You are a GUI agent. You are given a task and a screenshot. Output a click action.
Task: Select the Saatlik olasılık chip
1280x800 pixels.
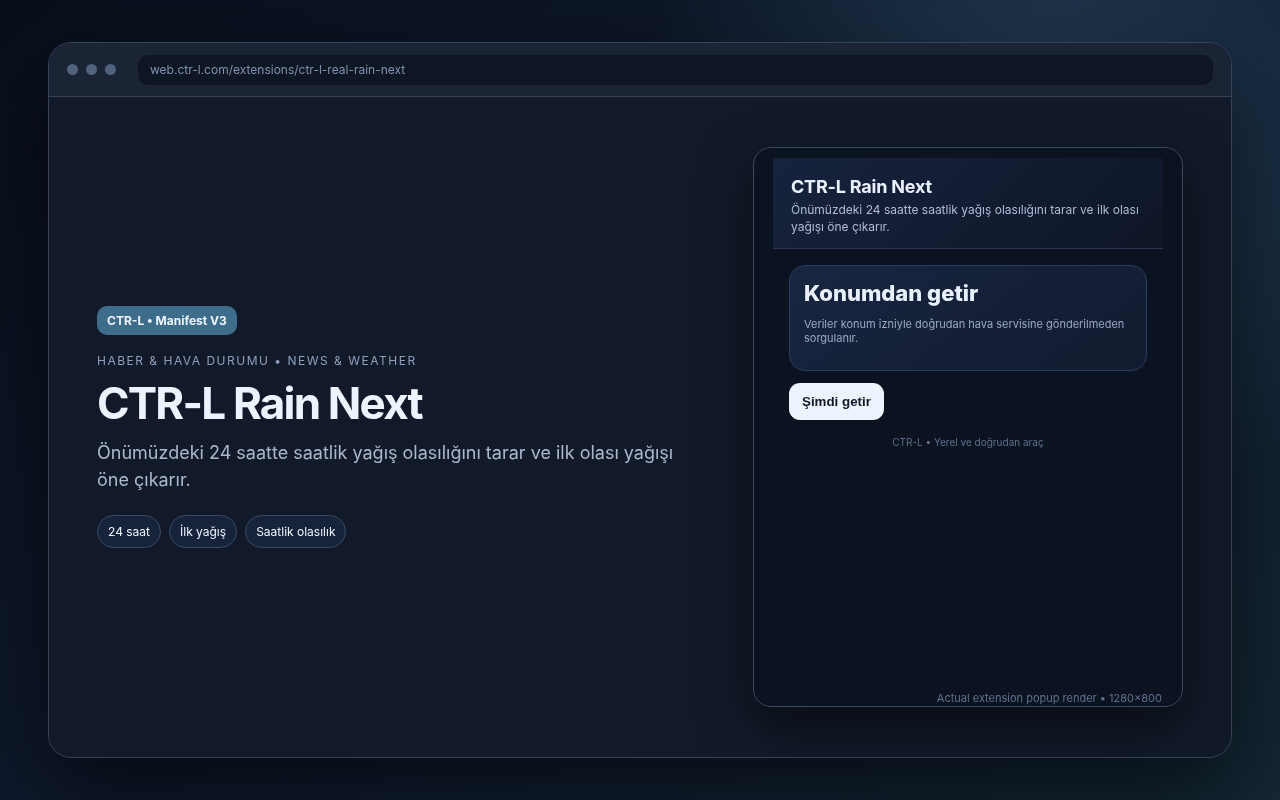pyautogui.click(x=295, y=531)
